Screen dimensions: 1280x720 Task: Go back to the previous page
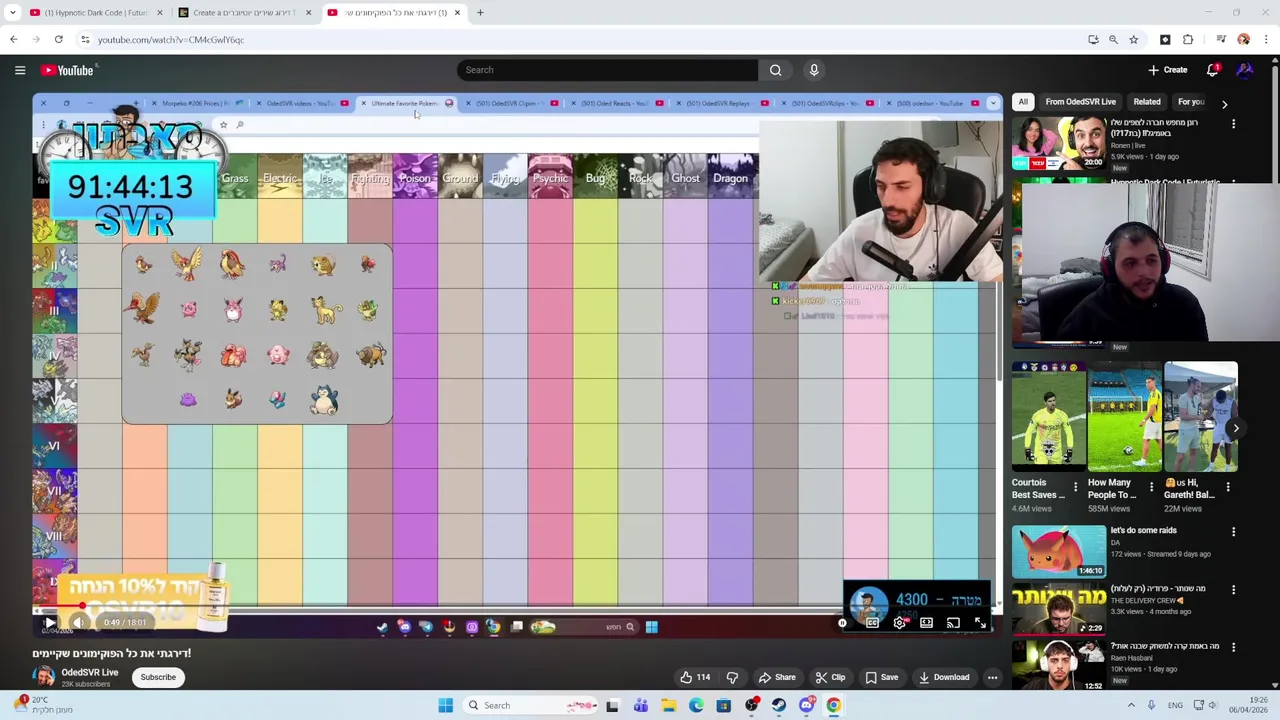tap(13, 40)
